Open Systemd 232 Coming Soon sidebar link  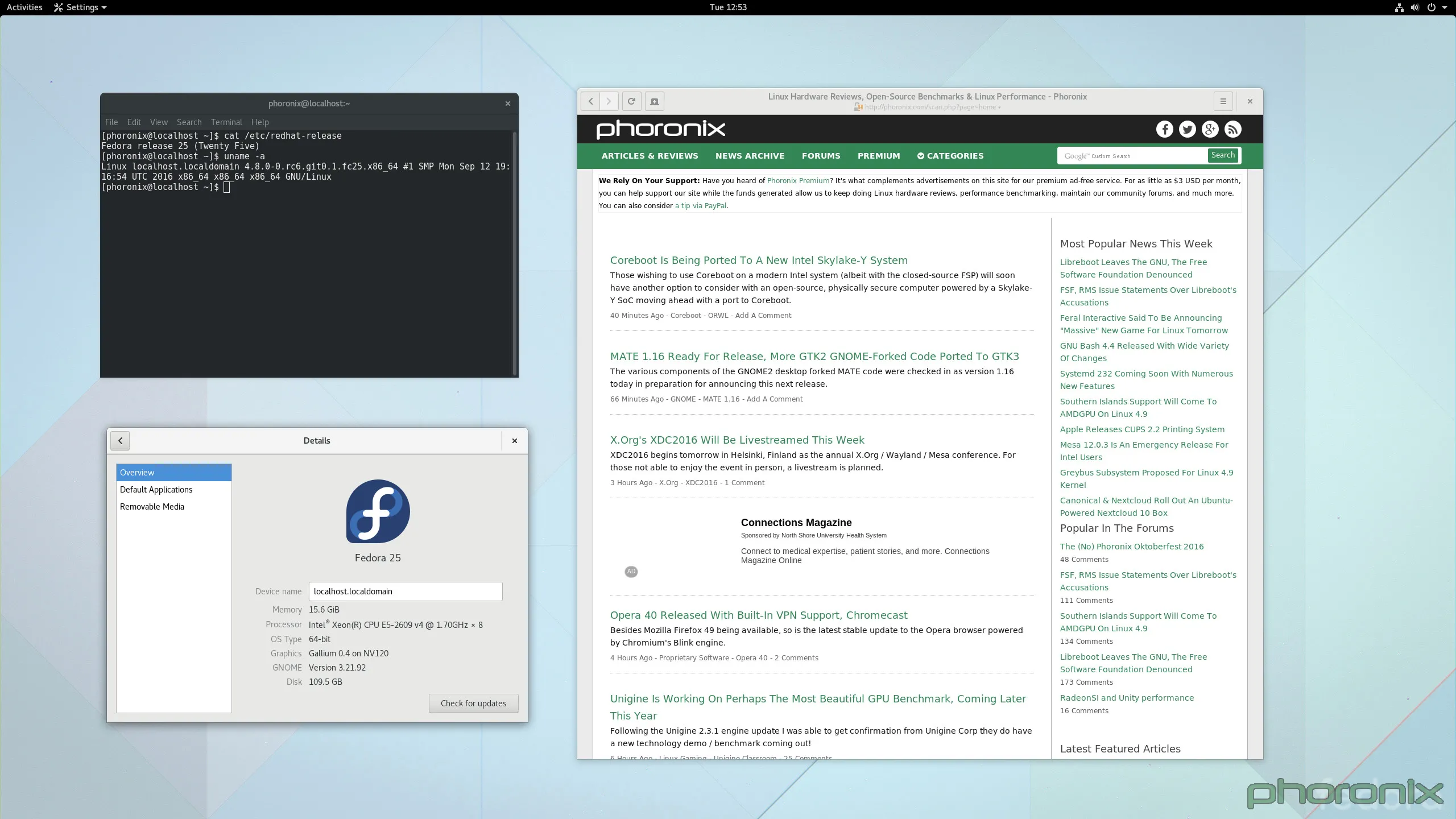point(1146,380)
